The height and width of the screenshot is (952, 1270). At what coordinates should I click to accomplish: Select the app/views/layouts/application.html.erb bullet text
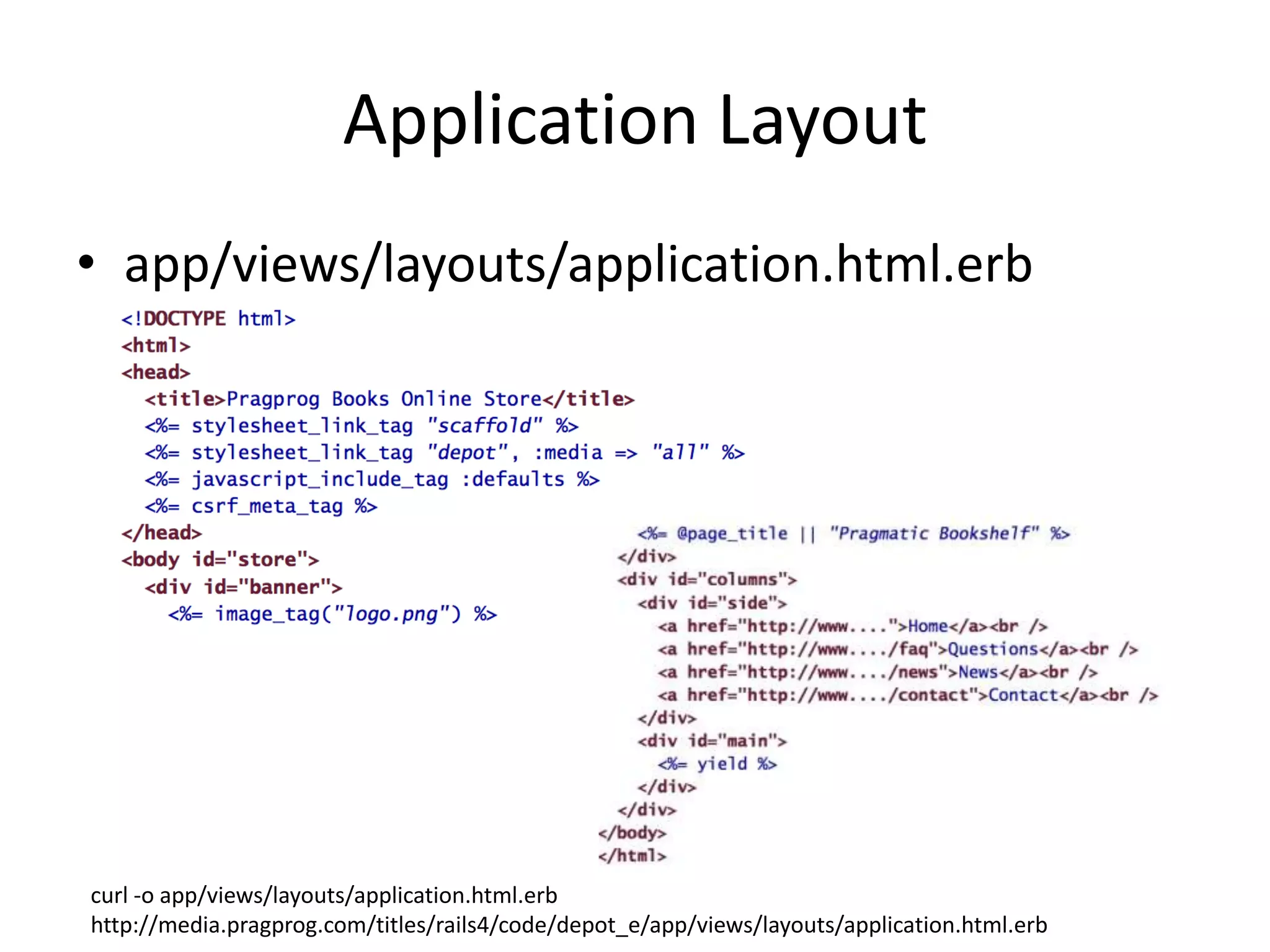tap(578, 265)
